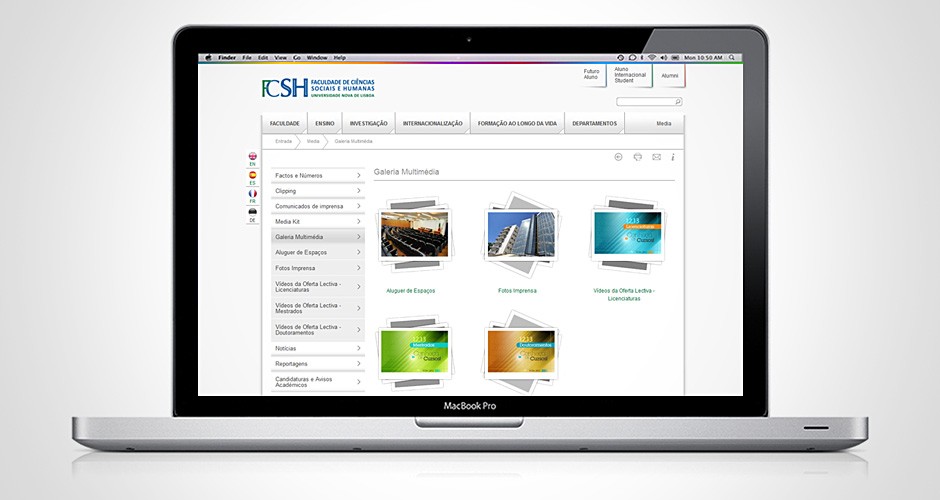Open the orange Doutoramentos video thumbnail
Screen dimensions: 940x500
click(521, 351)
